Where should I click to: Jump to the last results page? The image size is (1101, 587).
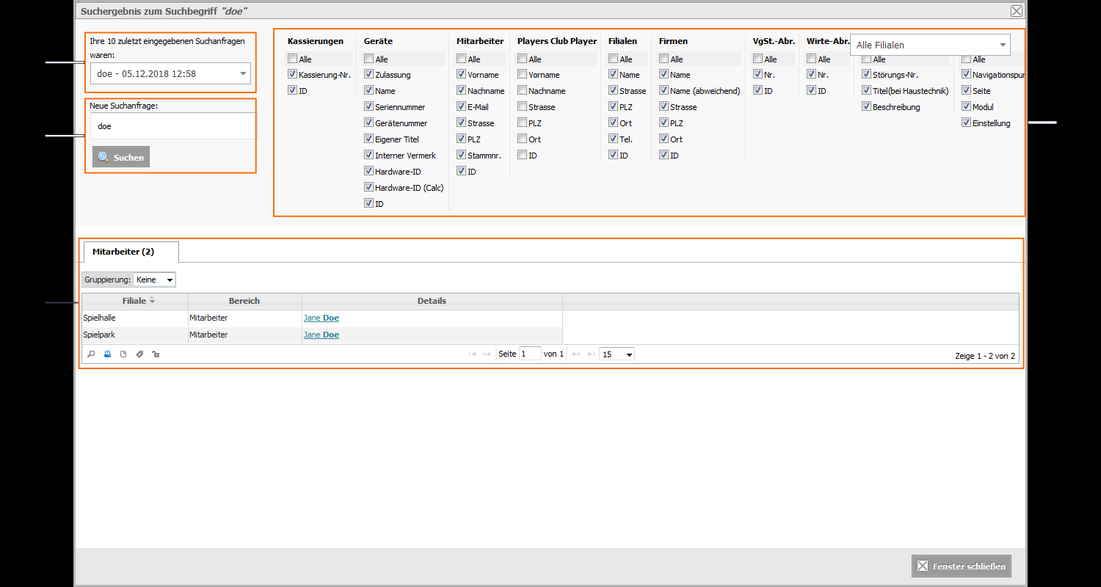[x=591, y=355]
